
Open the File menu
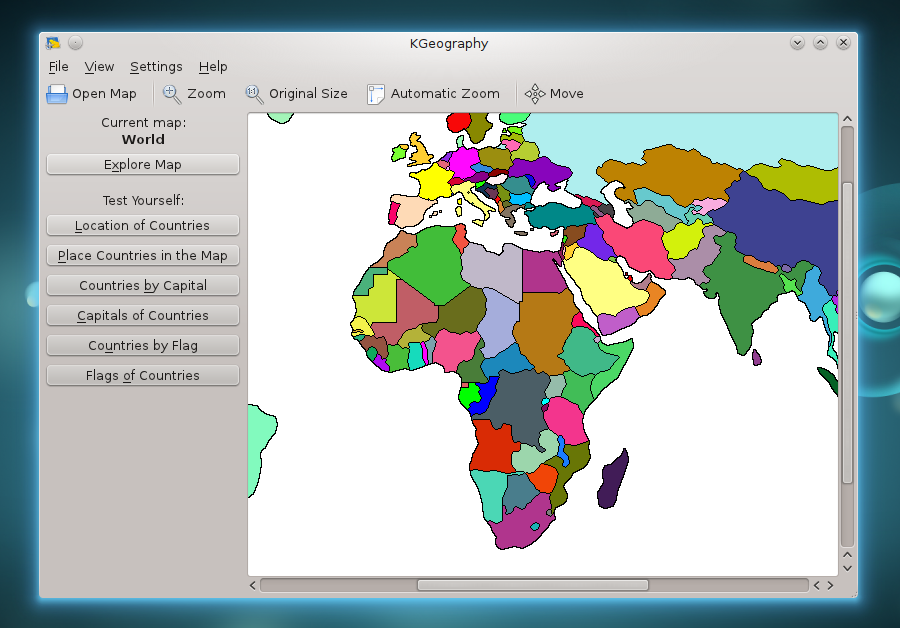58,67
